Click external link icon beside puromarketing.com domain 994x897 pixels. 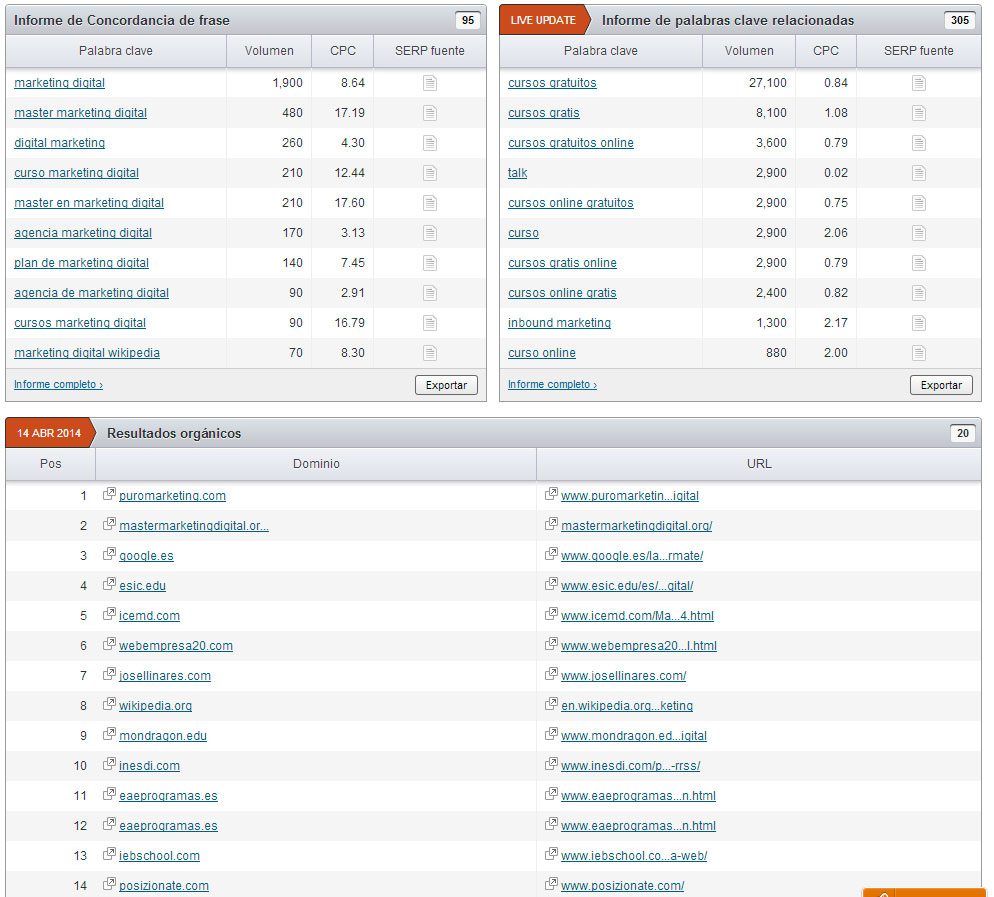point(109,494)
